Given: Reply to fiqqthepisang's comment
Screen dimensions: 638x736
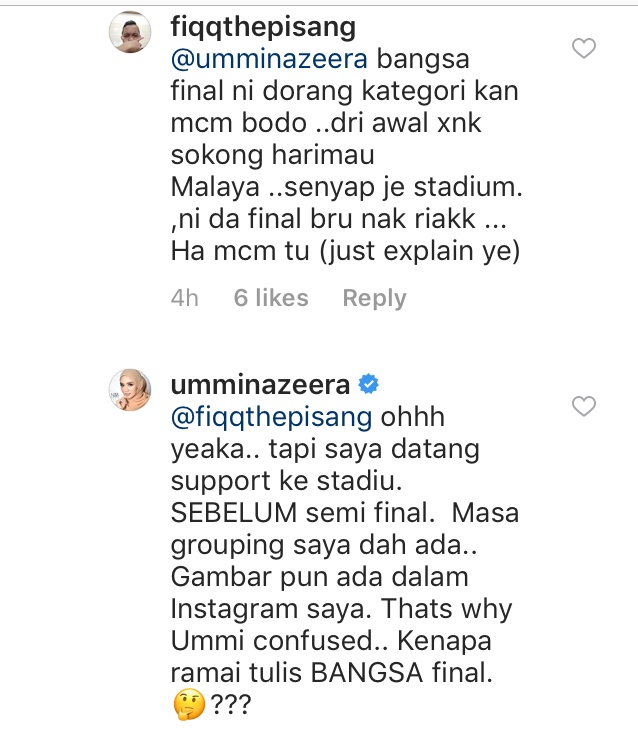Looking at the screenshot, I should coord(374,298).
